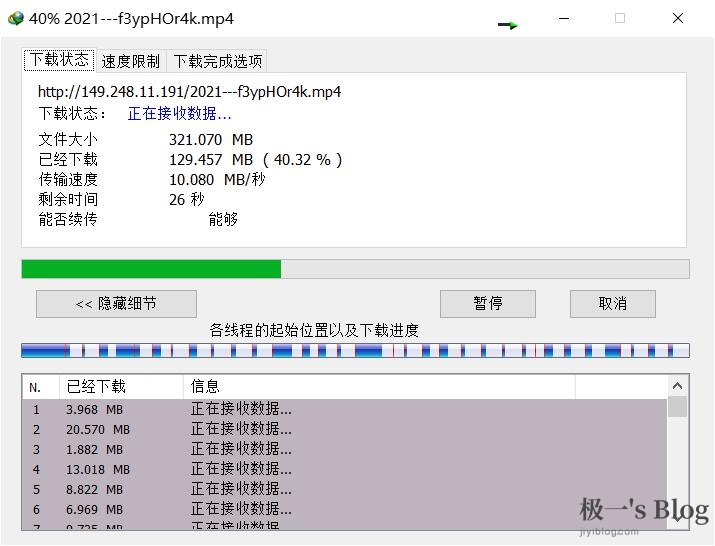Click the download URL text
The image size is (715, 546).
(189, 92)
